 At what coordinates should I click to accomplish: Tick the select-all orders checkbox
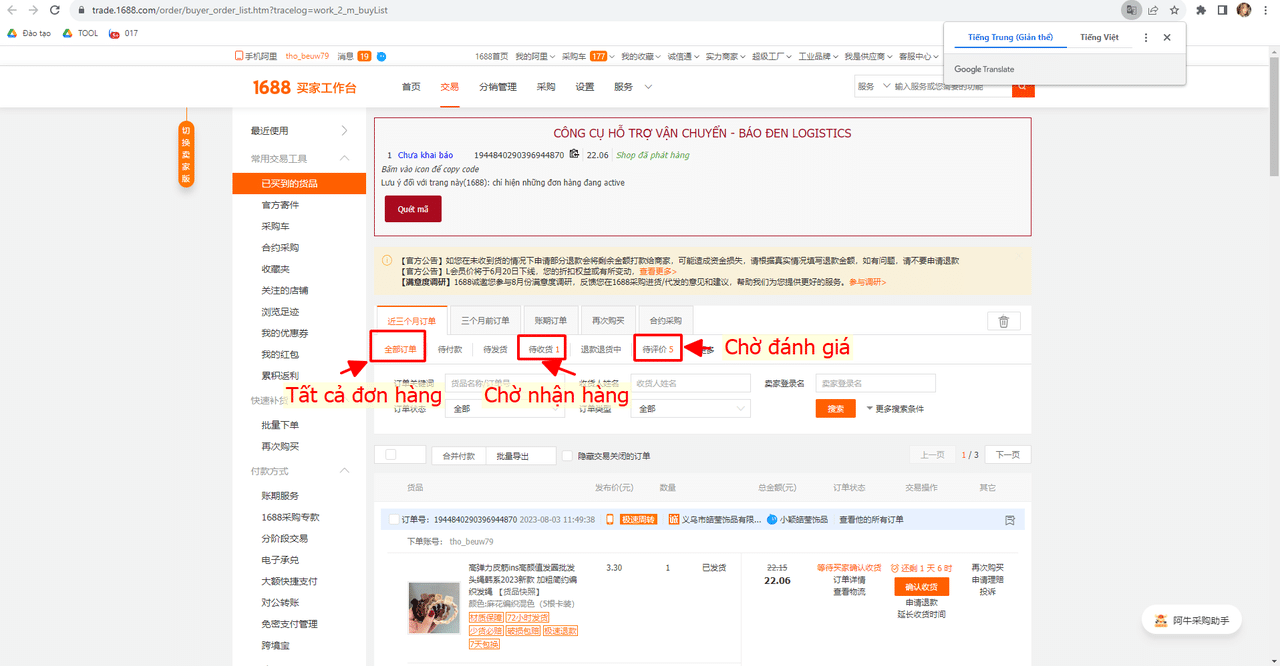(391, 455)
